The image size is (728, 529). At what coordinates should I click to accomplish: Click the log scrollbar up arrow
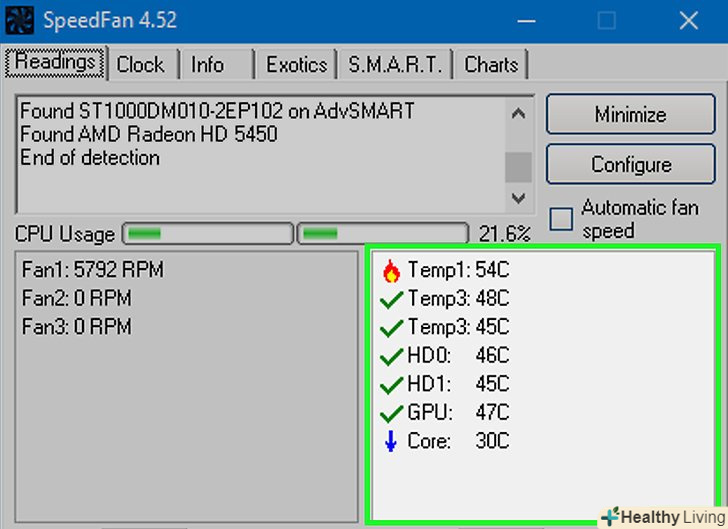518,113
